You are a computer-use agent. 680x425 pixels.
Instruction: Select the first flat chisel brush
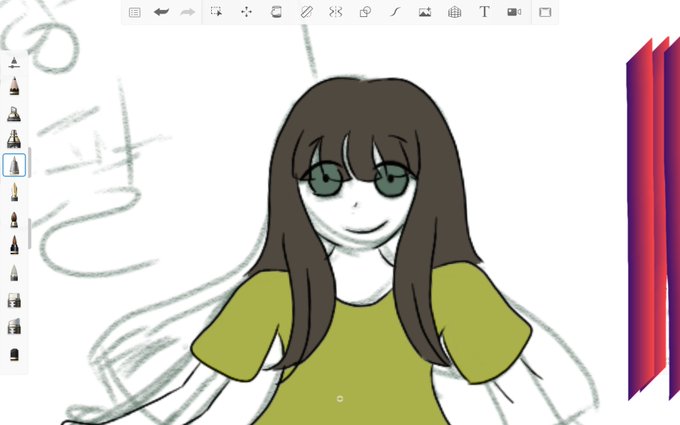point(14,300)
